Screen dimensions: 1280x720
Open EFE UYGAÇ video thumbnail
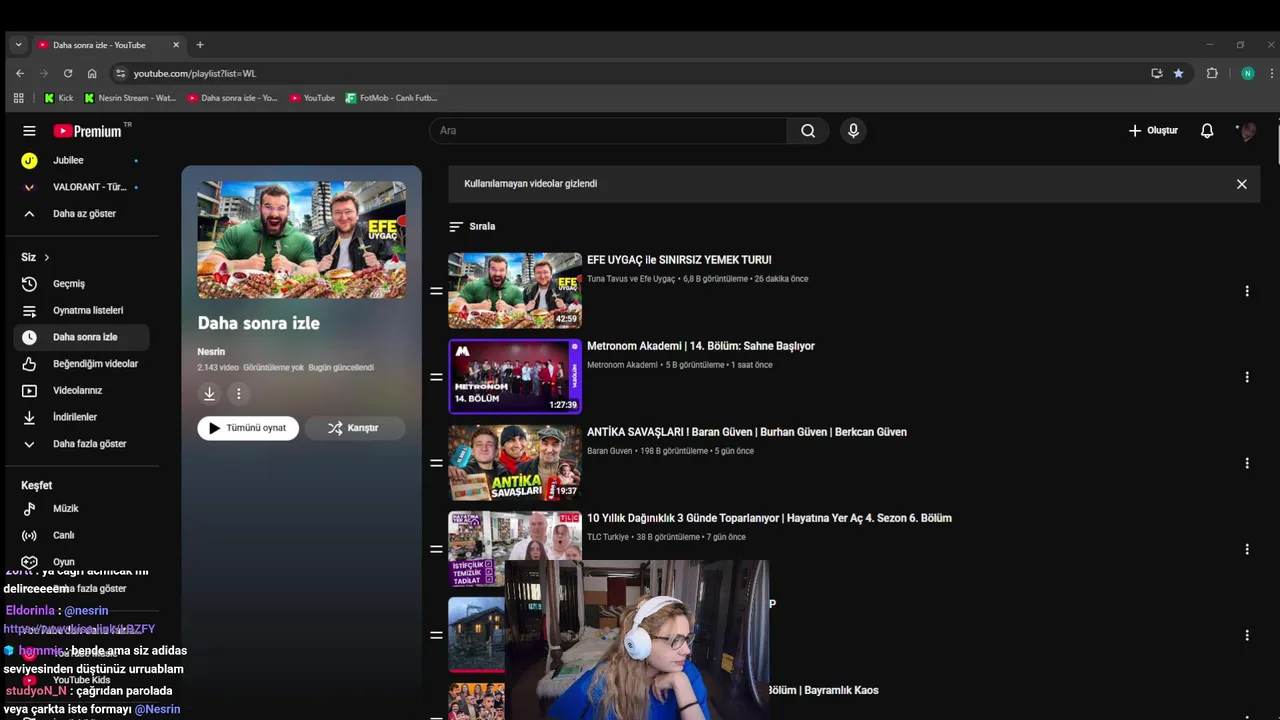515,290
